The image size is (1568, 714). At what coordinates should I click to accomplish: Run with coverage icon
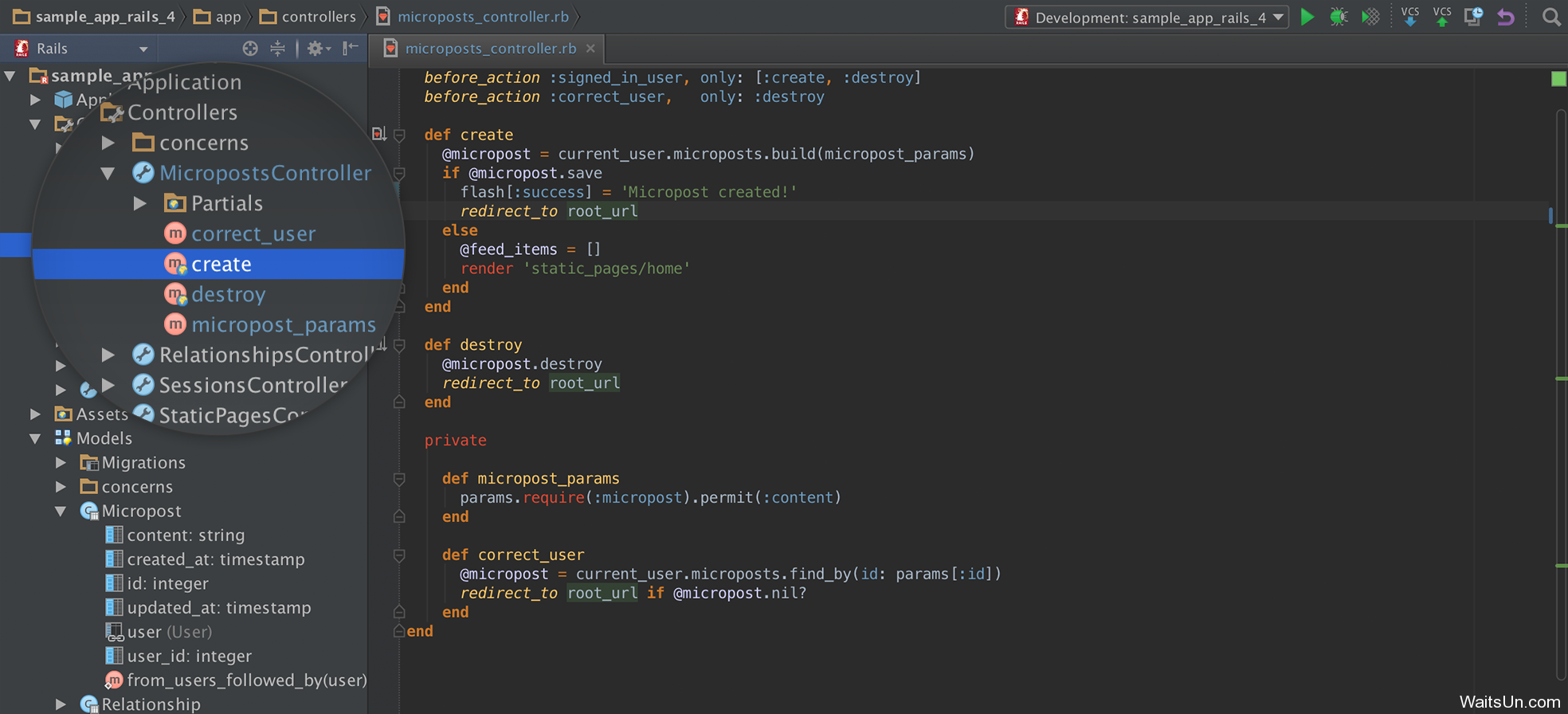tap(1370, 17)
